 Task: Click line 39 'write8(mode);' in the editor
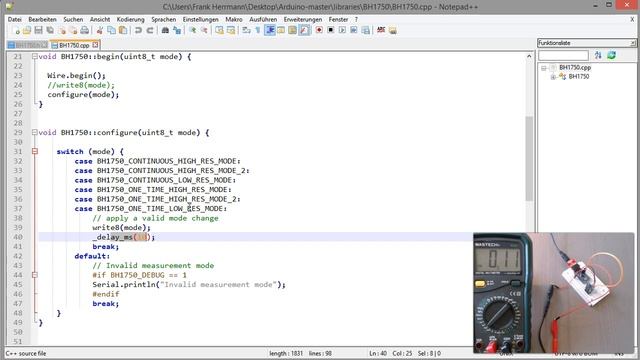tap(121, 228)
